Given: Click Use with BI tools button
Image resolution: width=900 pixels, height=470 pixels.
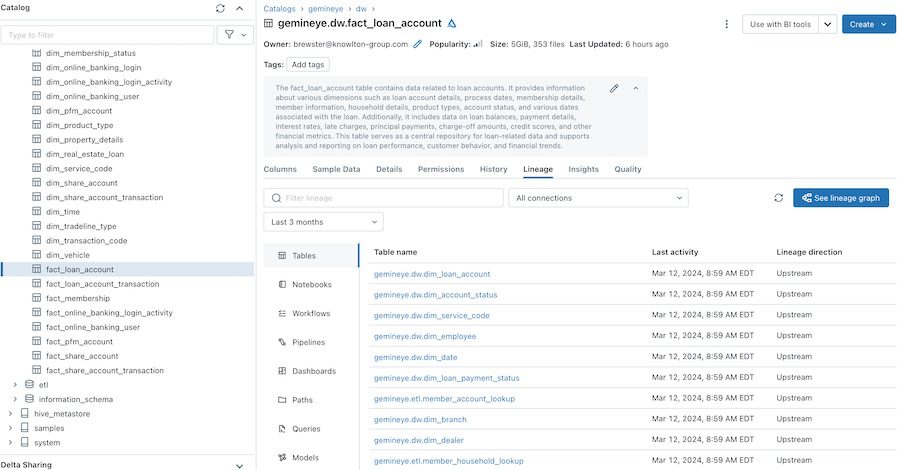Looking at the screenshot, I should 780,24.
